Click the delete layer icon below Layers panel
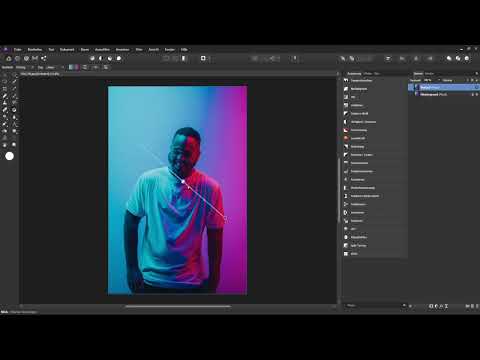480x360 pixels. (x=477, y=306)
